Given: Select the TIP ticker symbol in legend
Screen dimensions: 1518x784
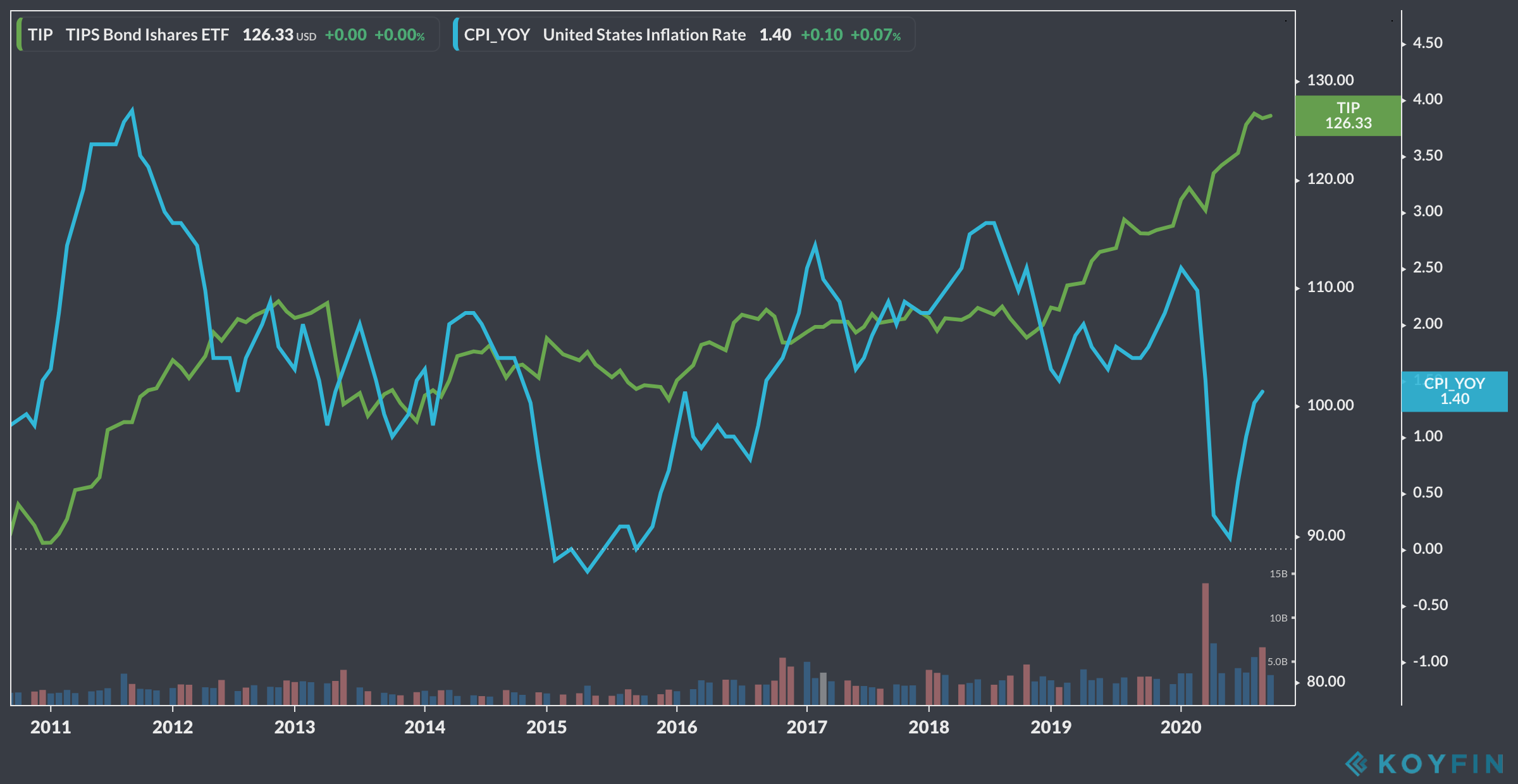Looking at the screenshot, I should pos(40,35).
